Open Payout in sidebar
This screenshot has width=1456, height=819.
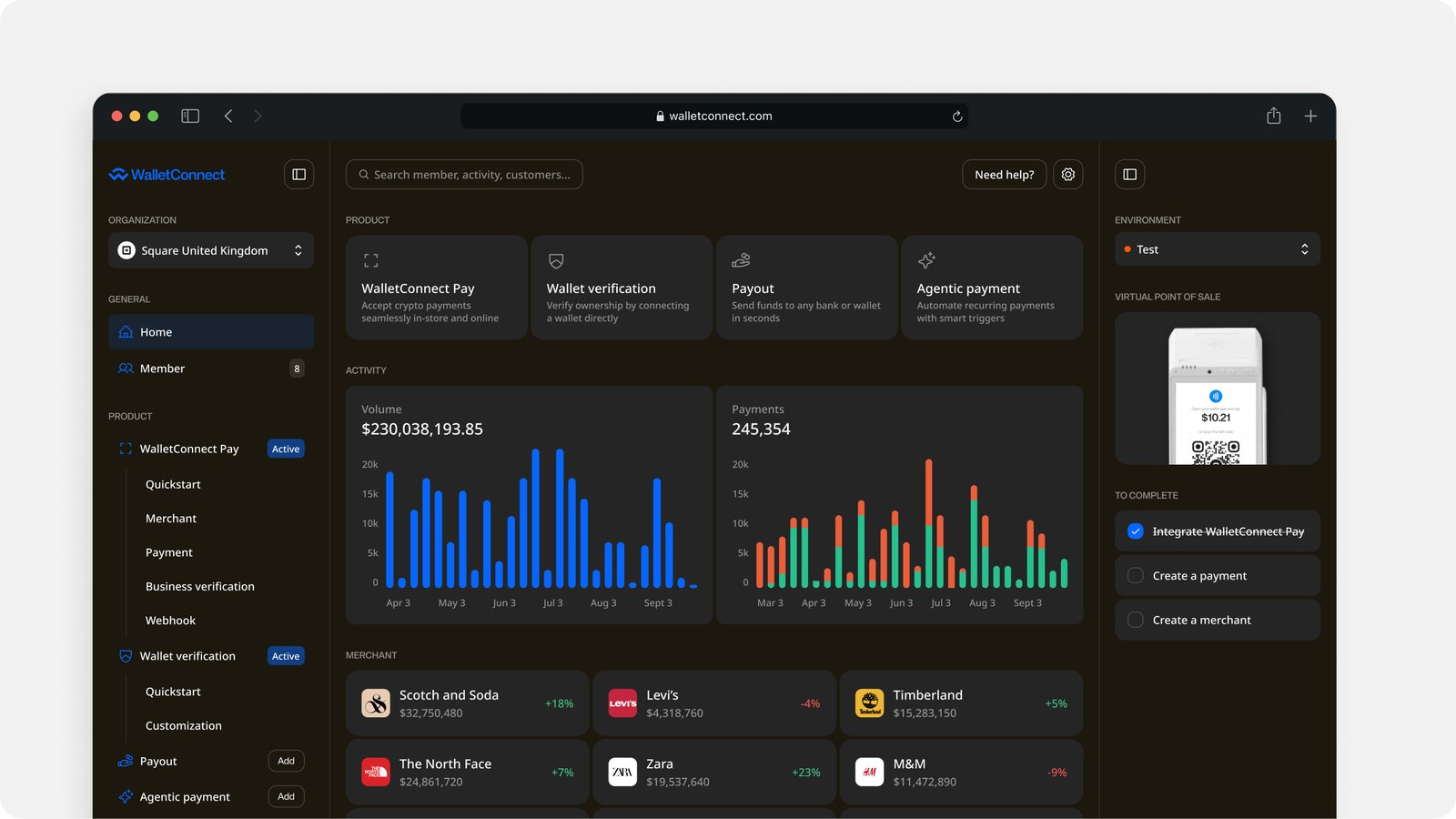pos(158,762)
